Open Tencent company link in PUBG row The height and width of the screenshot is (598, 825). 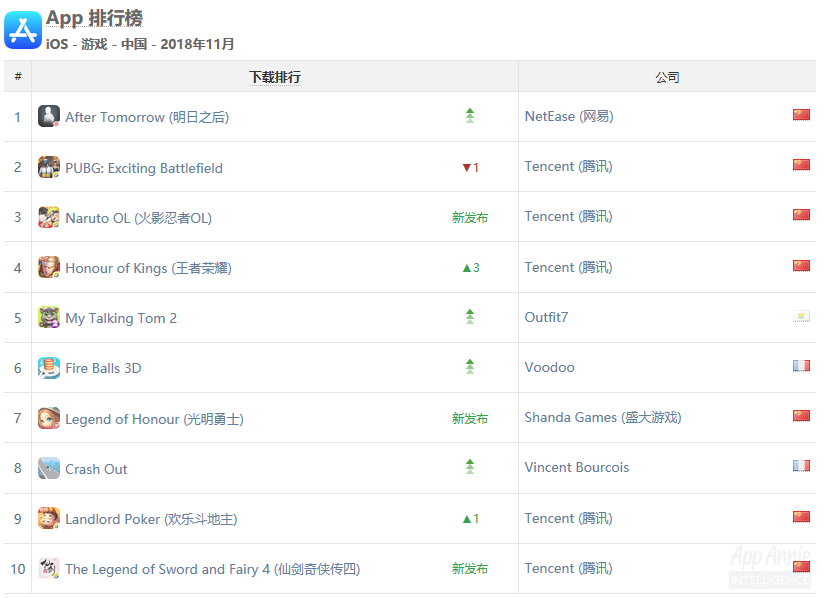569,166
